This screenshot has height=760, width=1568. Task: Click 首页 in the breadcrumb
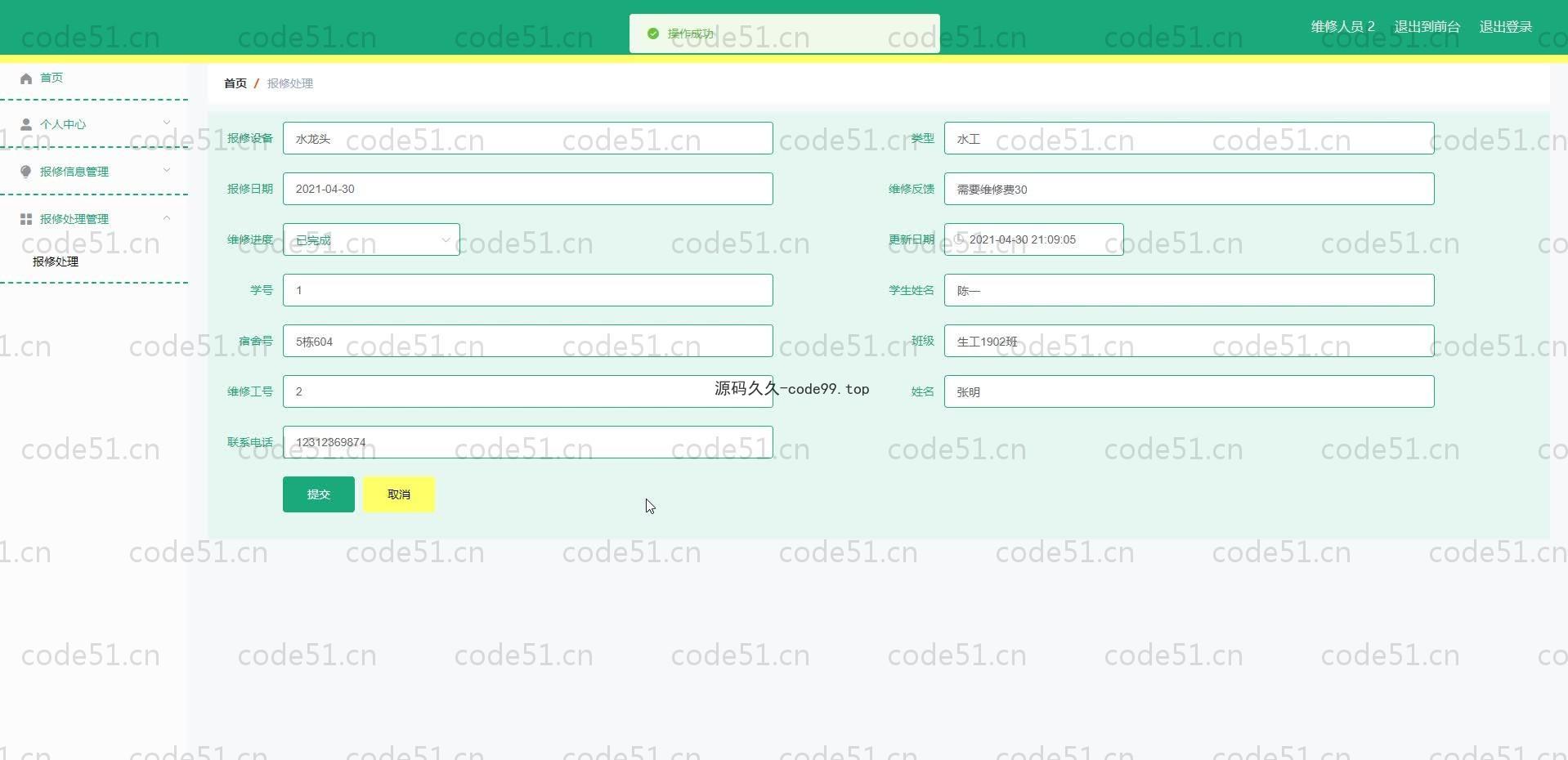pyautogui.click(x=235, y=83)
